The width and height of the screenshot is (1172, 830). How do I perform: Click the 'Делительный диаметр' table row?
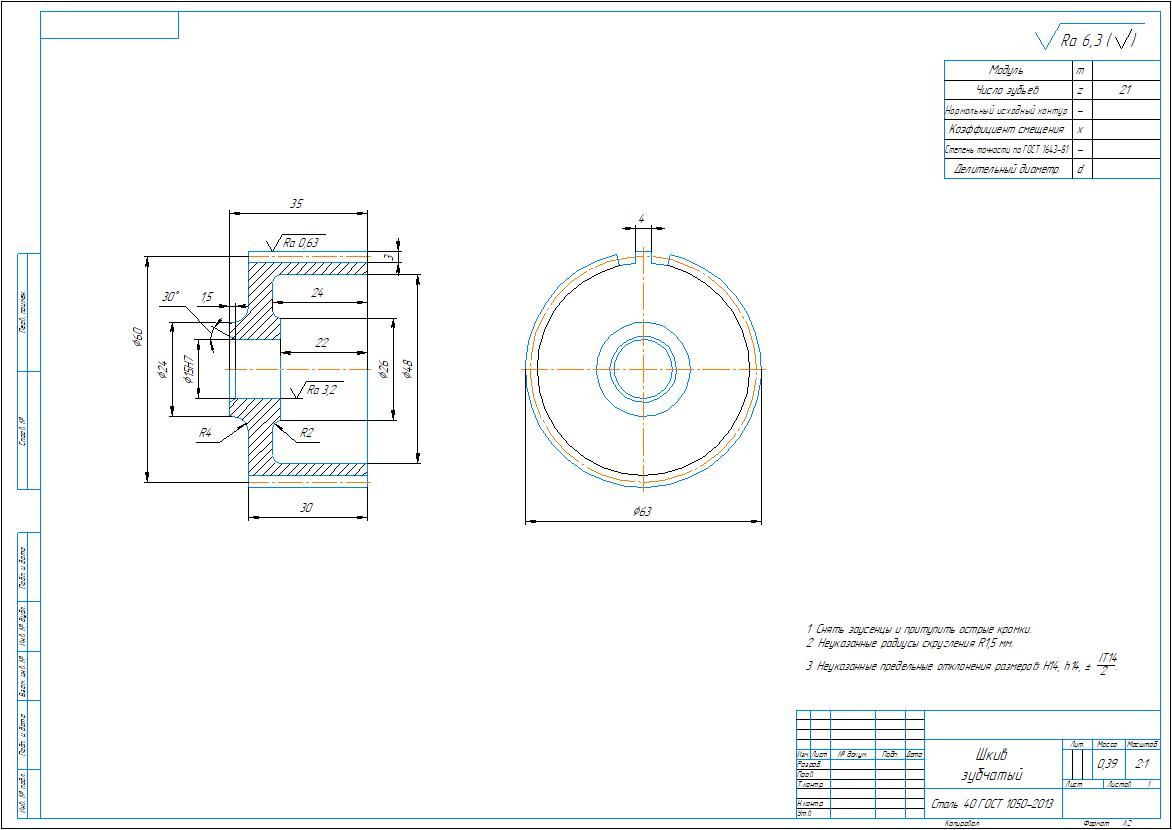tap(1006, 169)
